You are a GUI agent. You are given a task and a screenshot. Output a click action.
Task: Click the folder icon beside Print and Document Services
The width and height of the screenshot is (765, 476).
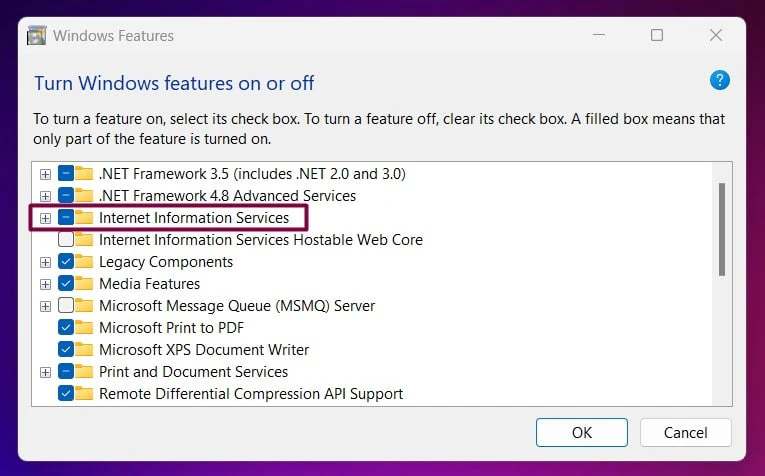84,371
